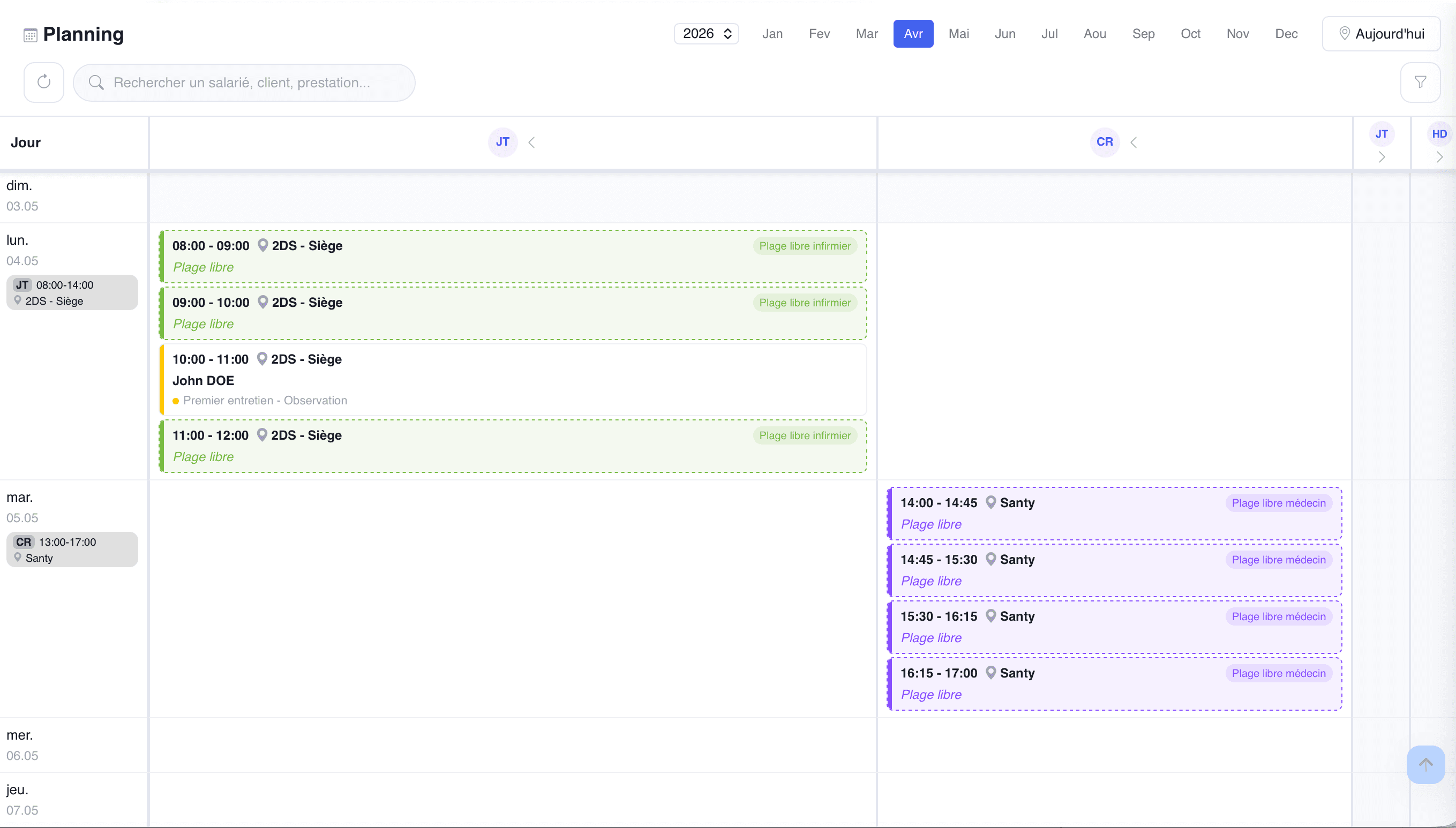Click the Planning calendar icon

click(30, 35)
